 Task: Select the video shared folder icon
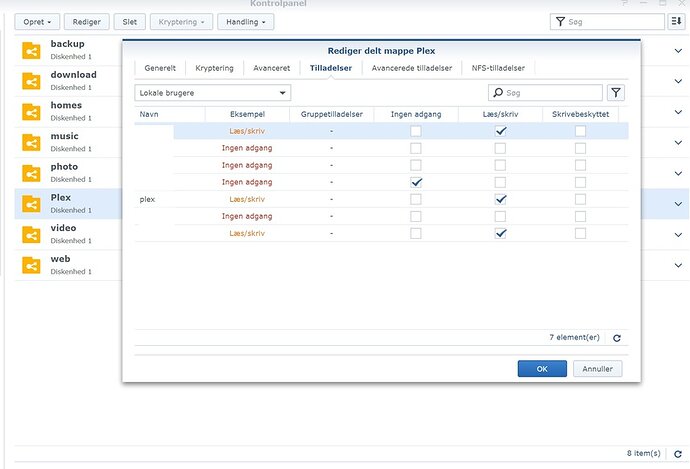pos(31,235)
